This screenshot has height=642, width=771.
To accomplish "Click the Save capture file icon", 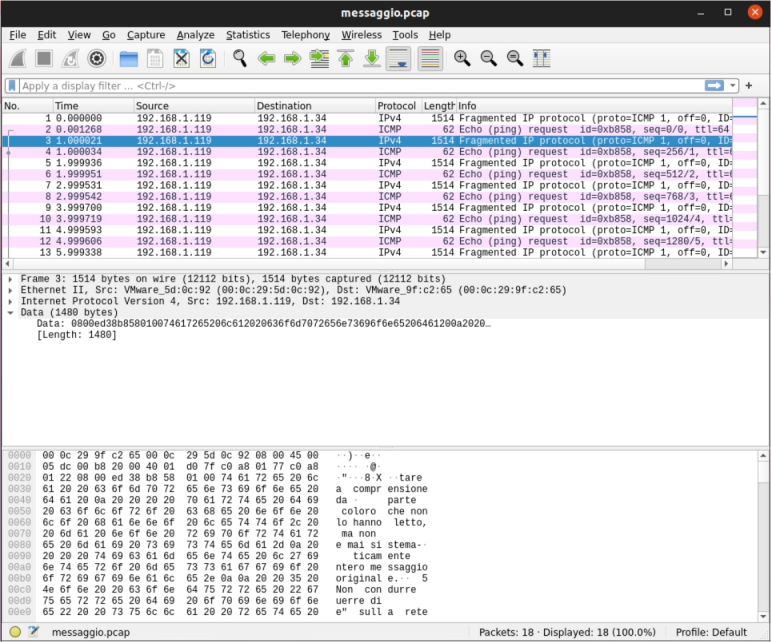I will point(155,58).
